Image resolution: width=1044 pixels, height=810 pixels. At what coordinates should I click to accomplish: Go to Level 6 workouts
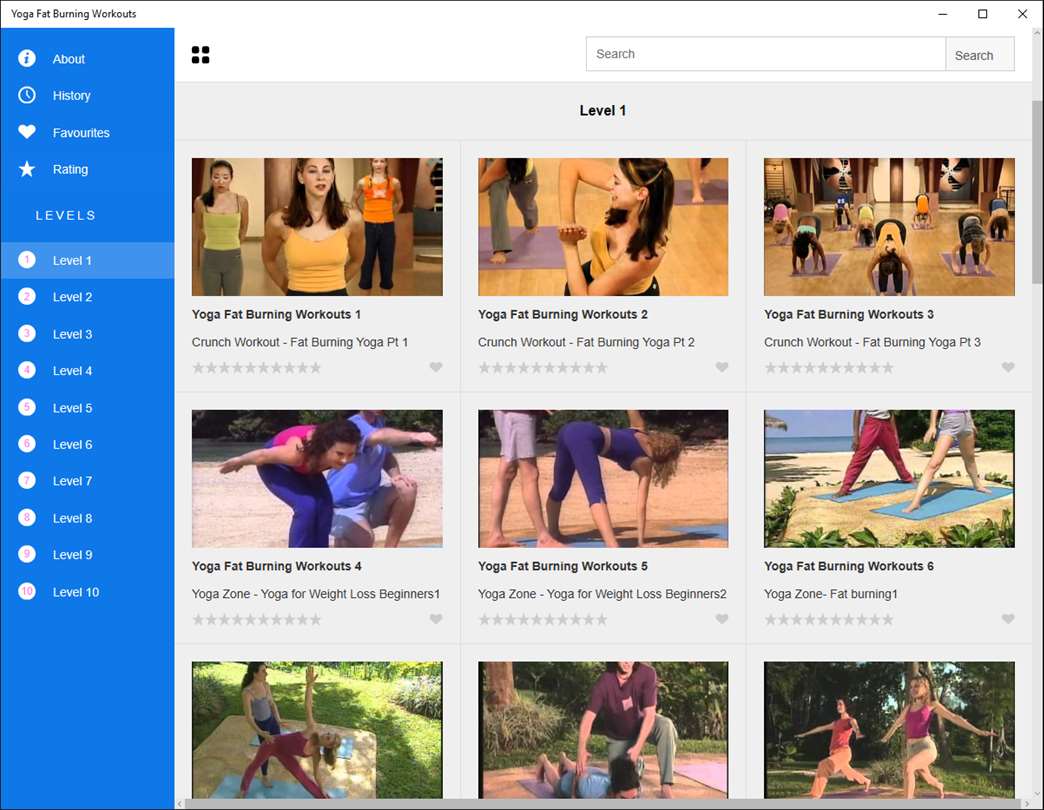tap(87, 444)
